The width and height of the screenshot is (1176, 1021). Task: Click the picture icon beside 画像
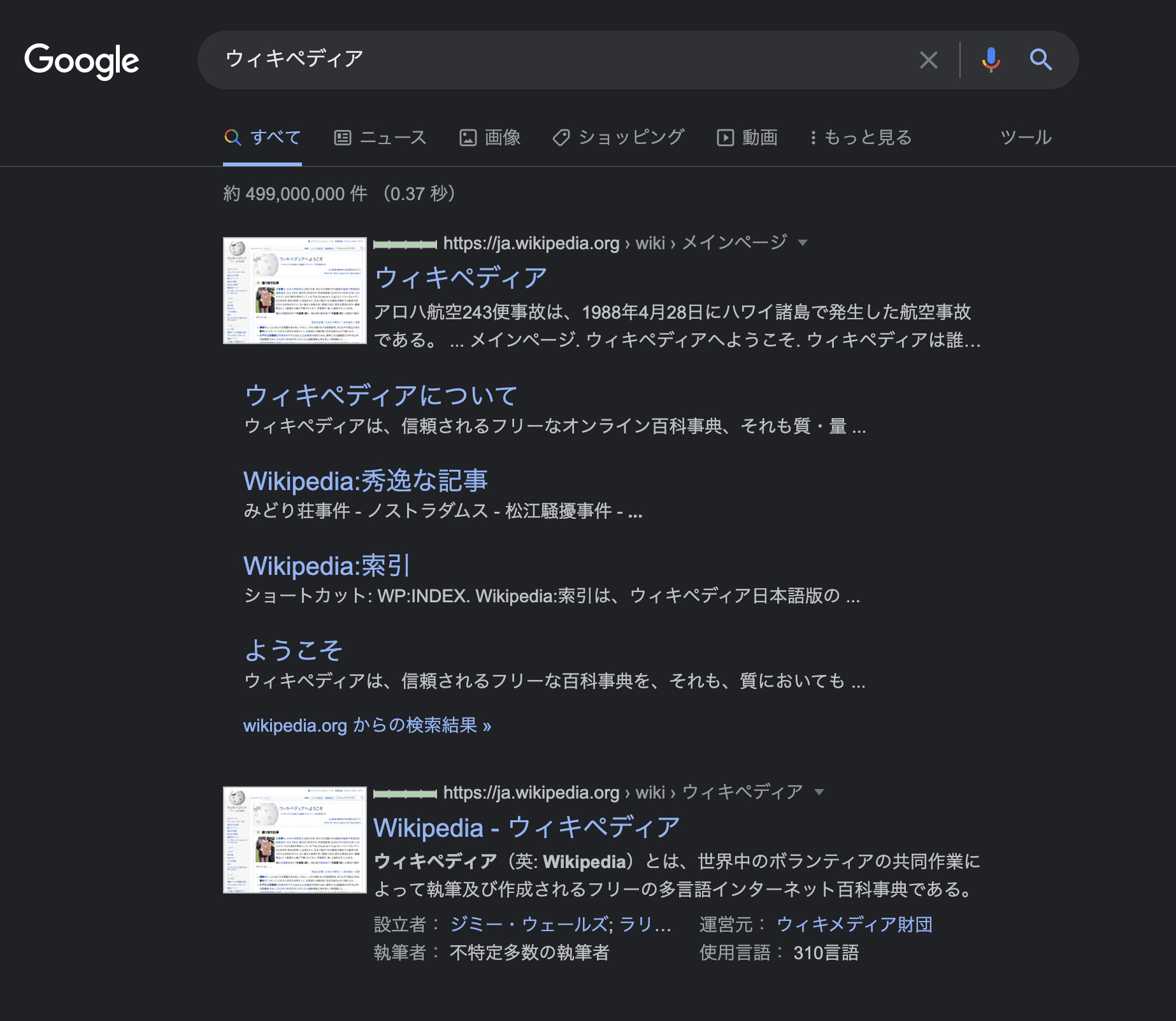(x=468, y=138)
